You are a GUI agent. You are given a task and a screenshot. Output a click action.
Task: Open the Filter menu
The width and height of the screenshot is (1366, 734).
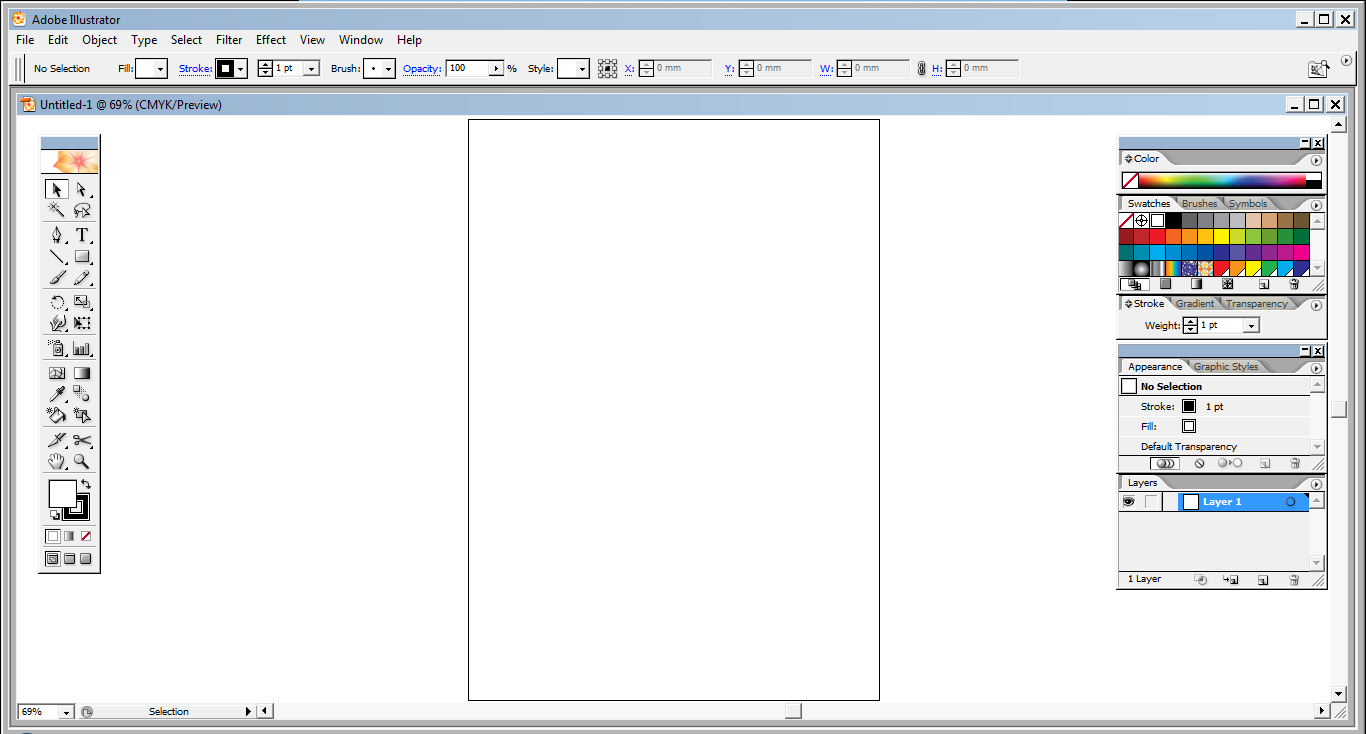click(229, 40)
